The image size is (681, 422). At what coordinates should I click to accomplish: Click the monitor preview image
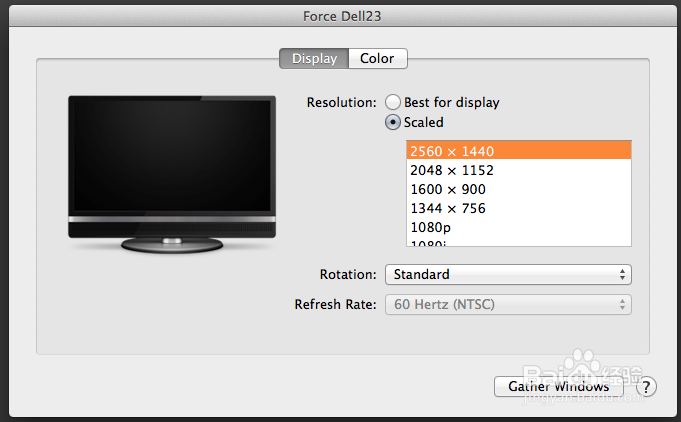172,174
